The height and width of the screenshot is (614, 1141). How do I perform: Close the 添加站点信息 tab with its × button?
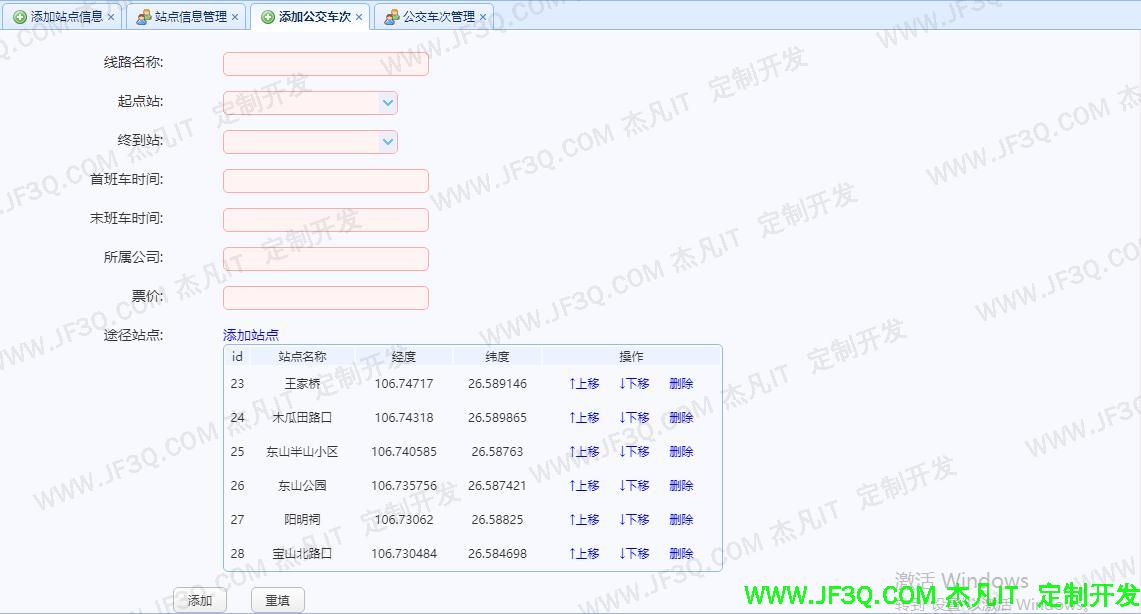[x=112, y=16]
